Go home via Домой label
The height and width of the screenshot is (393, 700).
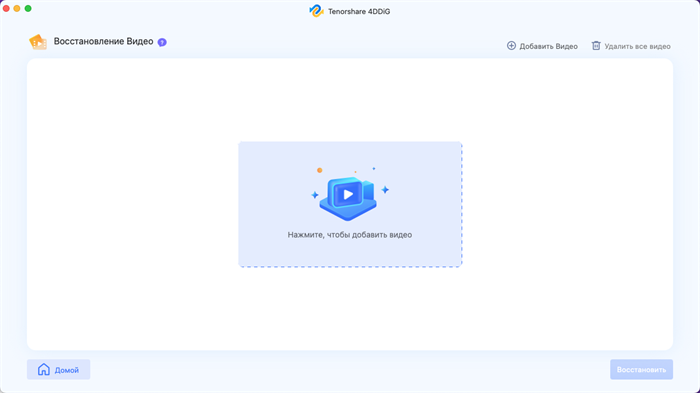[67, 370]
